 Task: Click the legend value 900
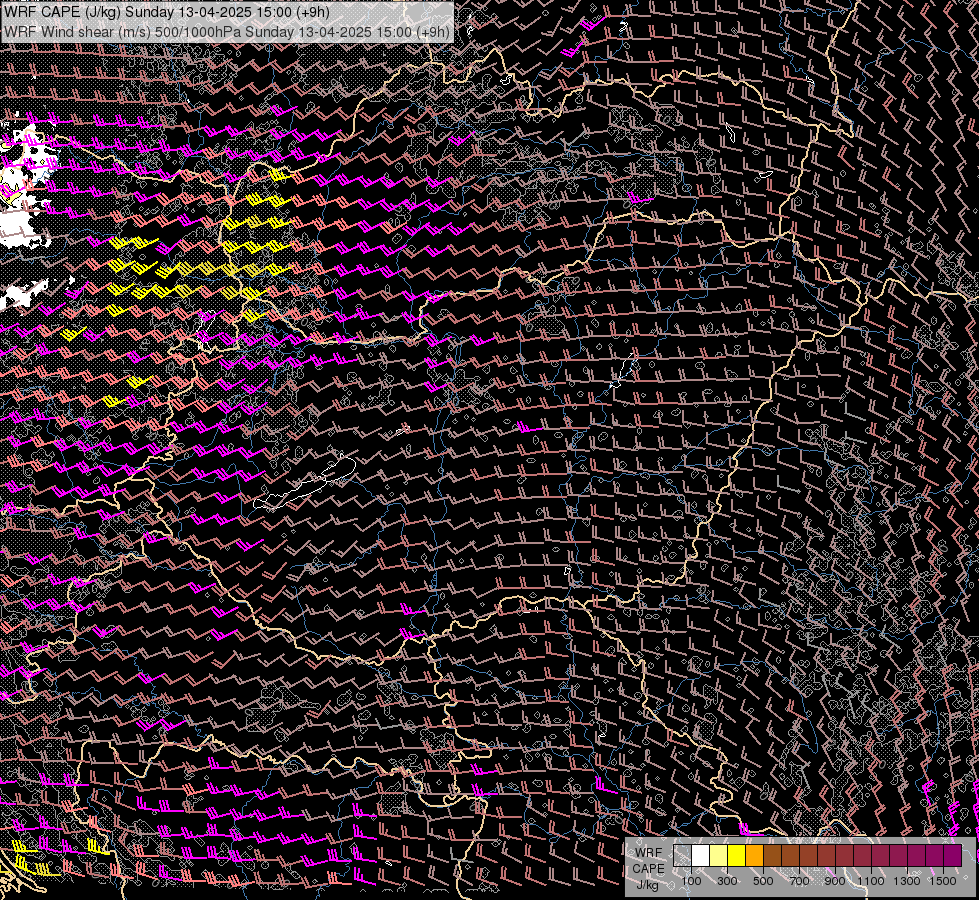tap(835, 881)
